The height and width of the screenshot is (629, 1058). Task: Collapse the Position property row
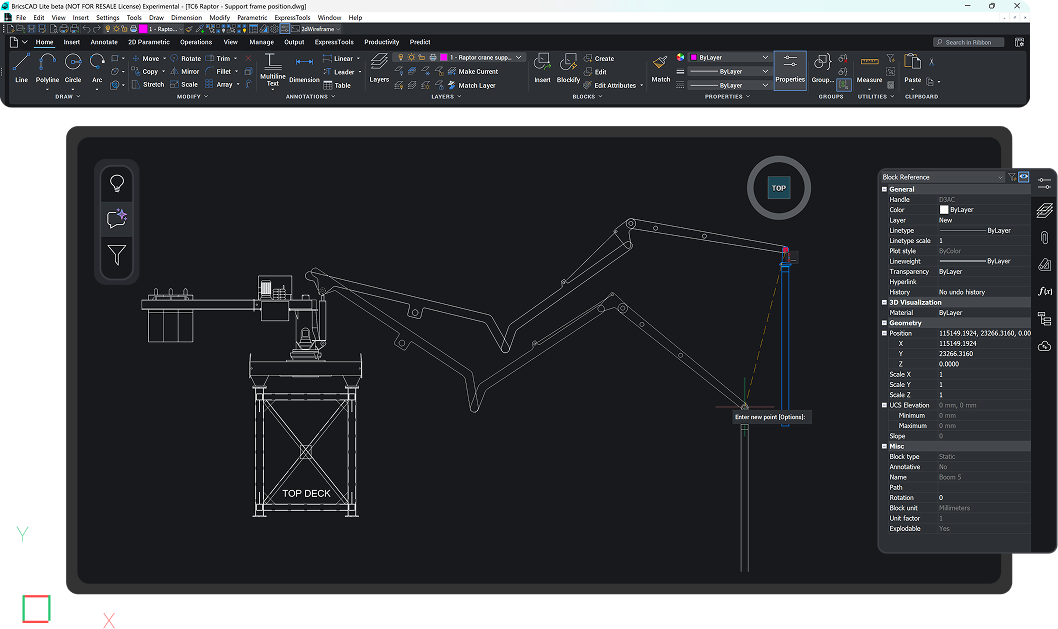pyautogui.click(x=885, y=333)
